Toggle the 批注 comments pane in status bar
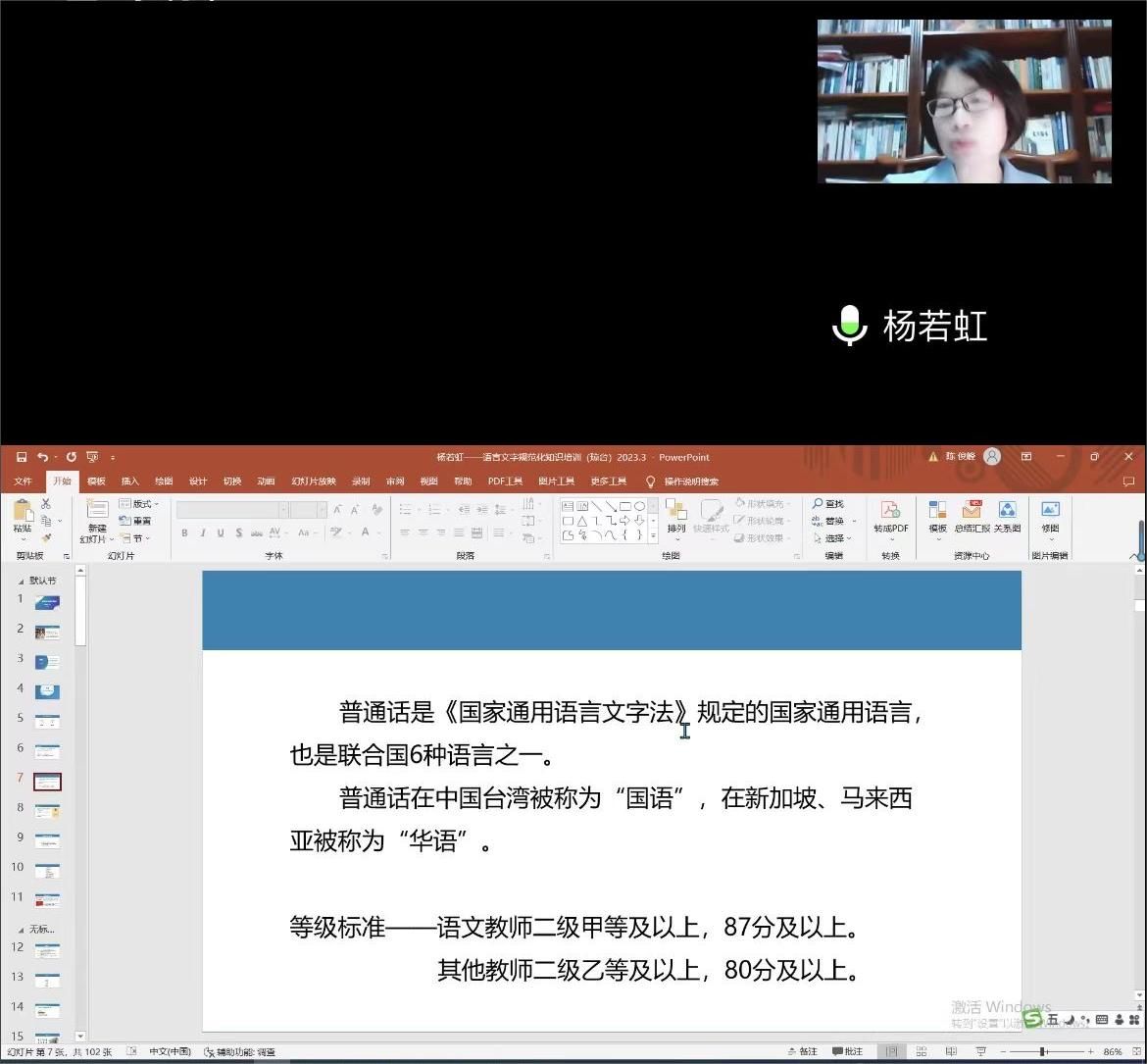 [848, 1051]
